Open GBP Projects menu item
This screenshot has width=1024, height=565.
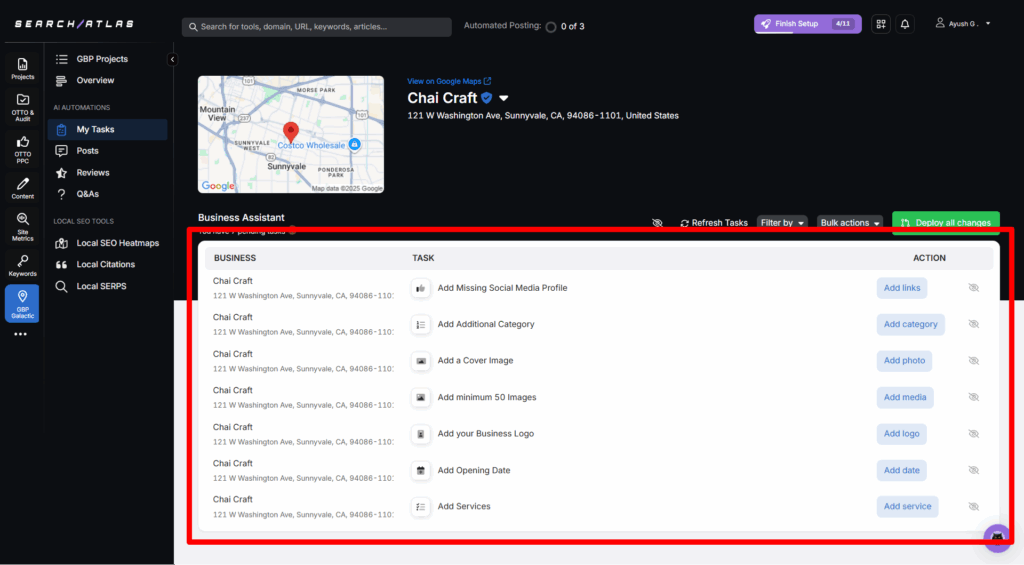pyautogui.click(x=102, y=59)
